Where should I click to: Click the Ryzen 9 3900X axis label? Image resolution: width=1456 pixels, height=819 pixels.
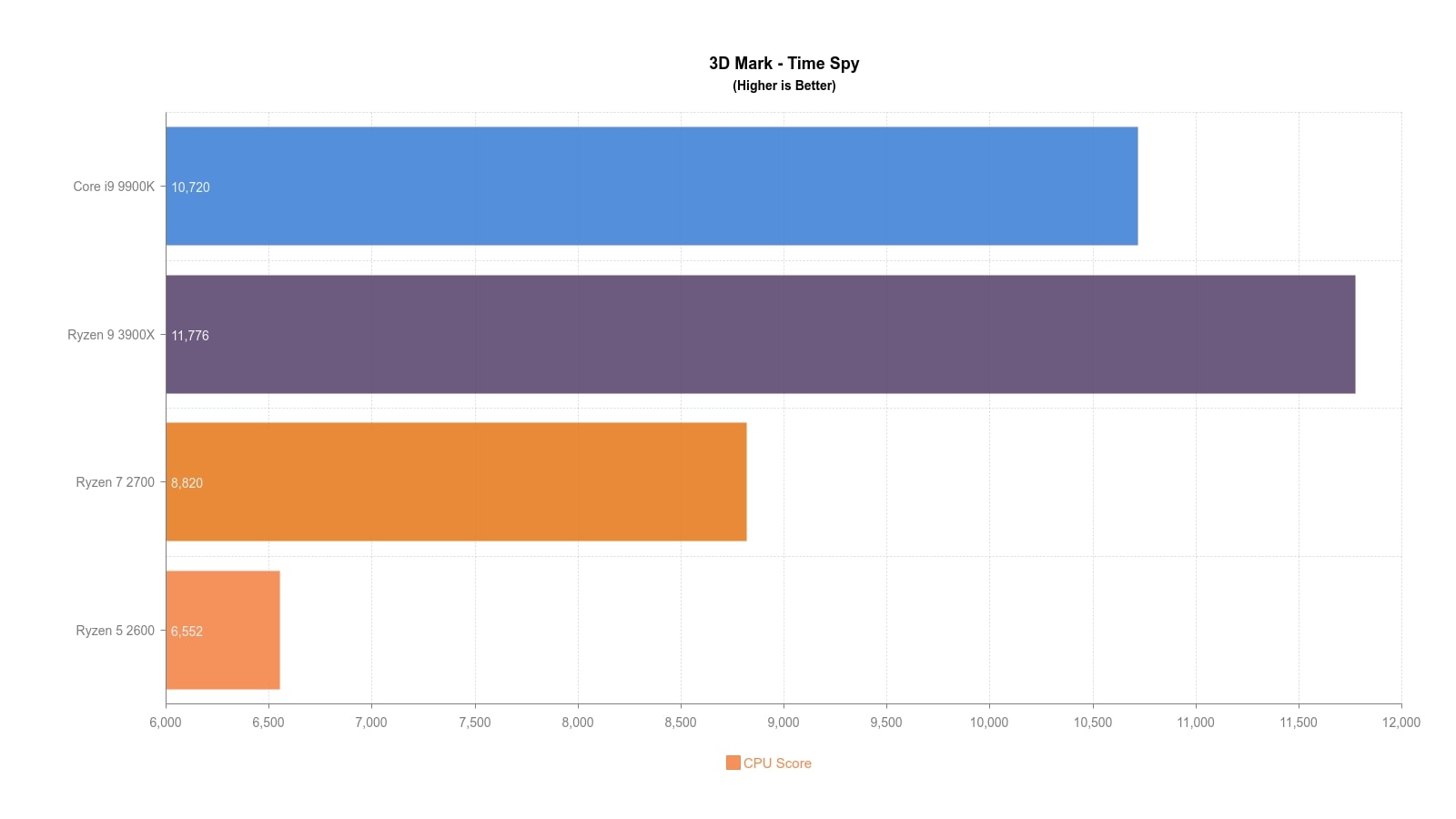tap(111, 335)
